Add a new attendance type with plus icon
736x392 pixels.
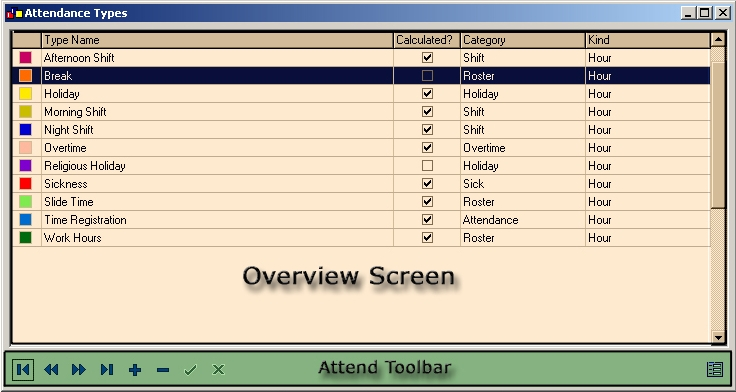[x=135, y=370]
